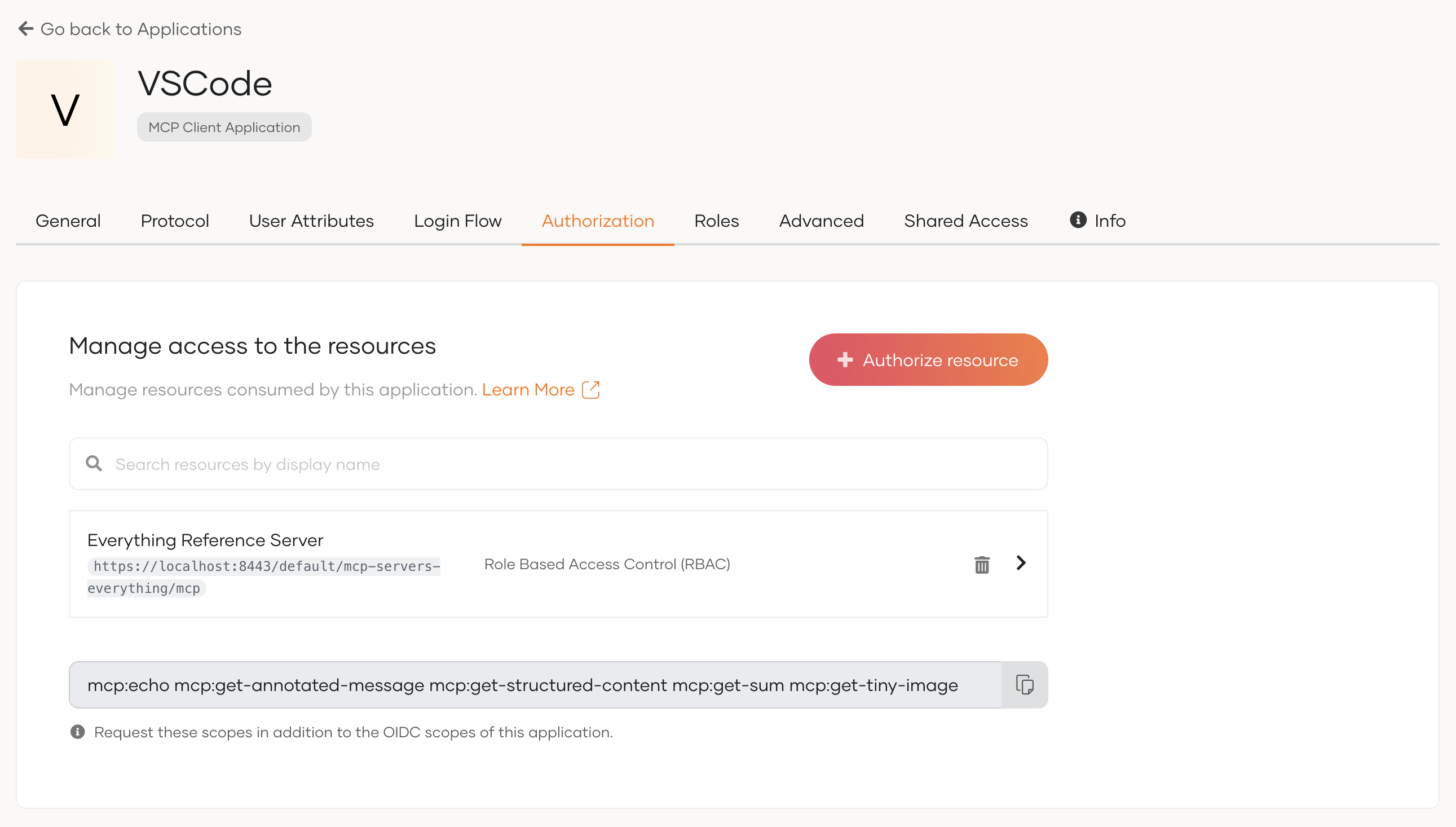Image resolution: width=1456 pixels, height=827 pixels.
Task: Expand Everything Reference Server details chevron
Action: (x=1021, y=563)
